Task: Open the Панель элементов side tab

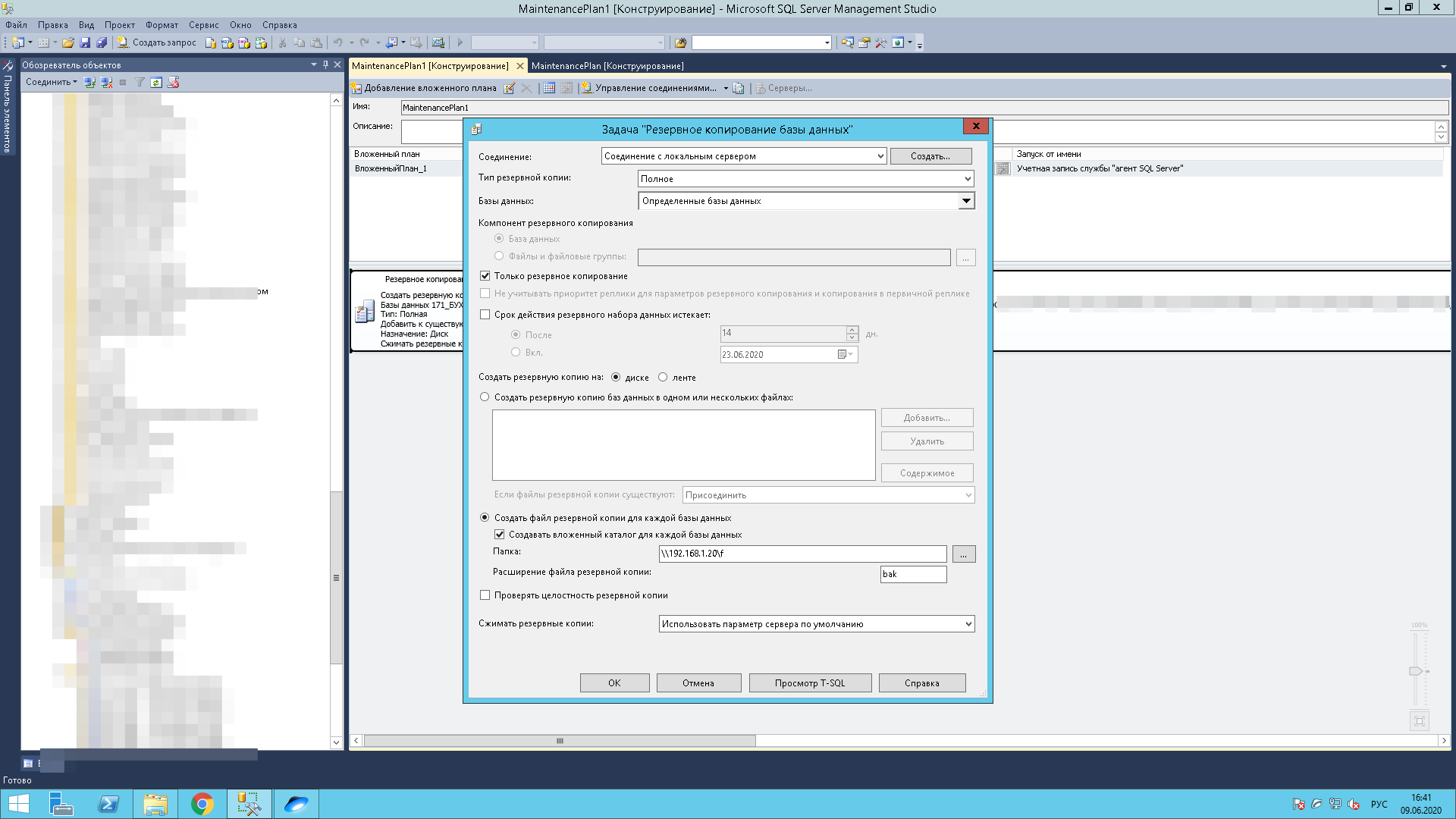Action: tap(8, 106)
